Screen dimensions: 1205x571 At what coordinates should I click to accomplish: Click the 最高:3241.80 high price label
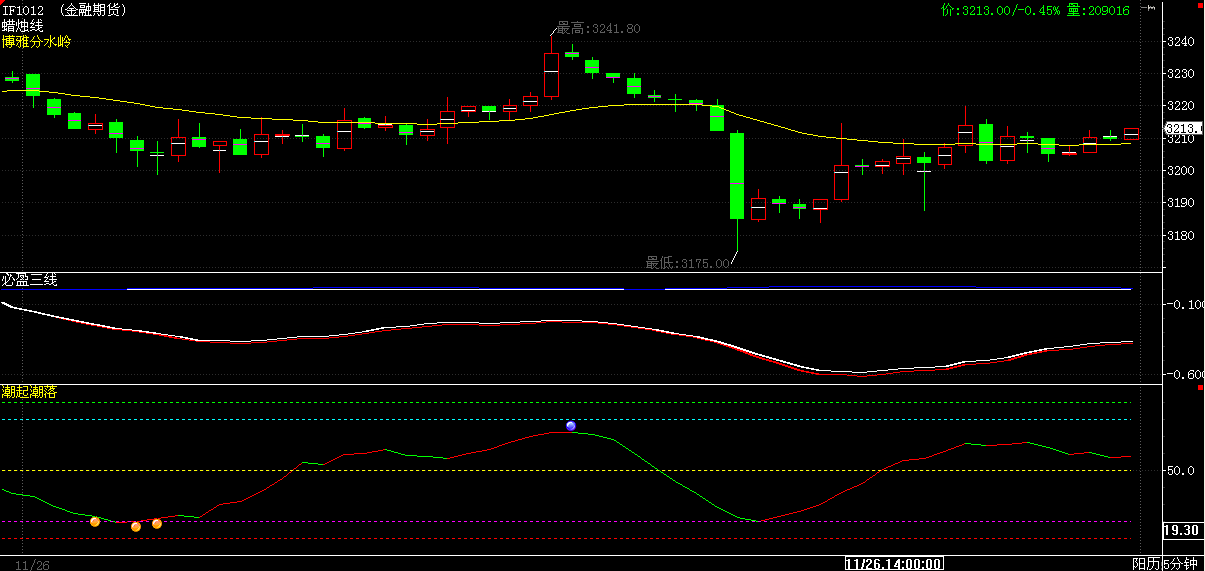(598, 30)
